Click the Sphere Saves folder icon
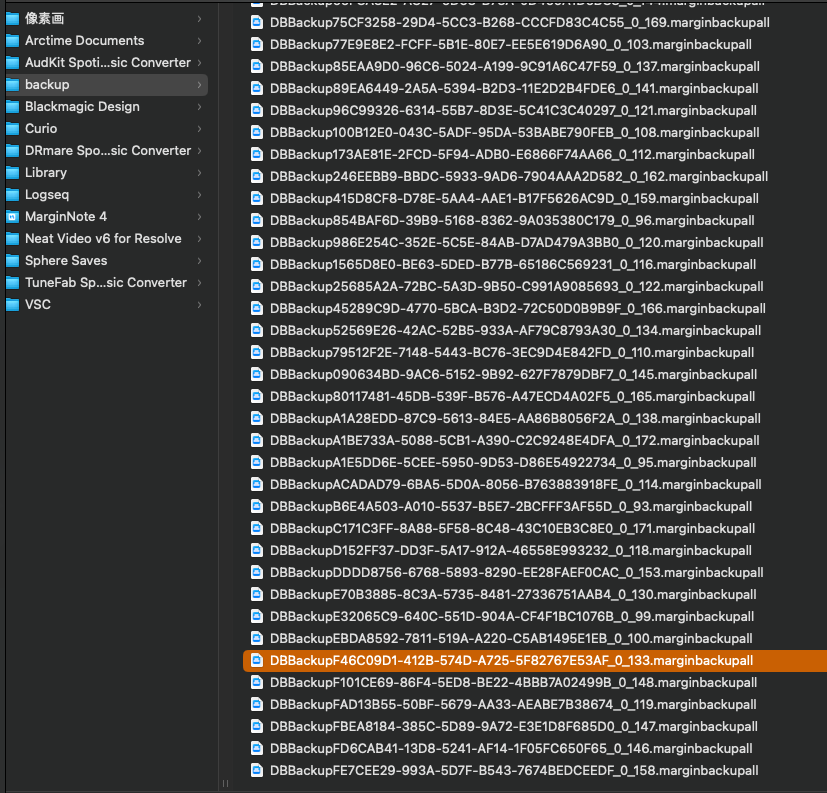The width and height of the screenshot is (827, 793). point(12,261)
